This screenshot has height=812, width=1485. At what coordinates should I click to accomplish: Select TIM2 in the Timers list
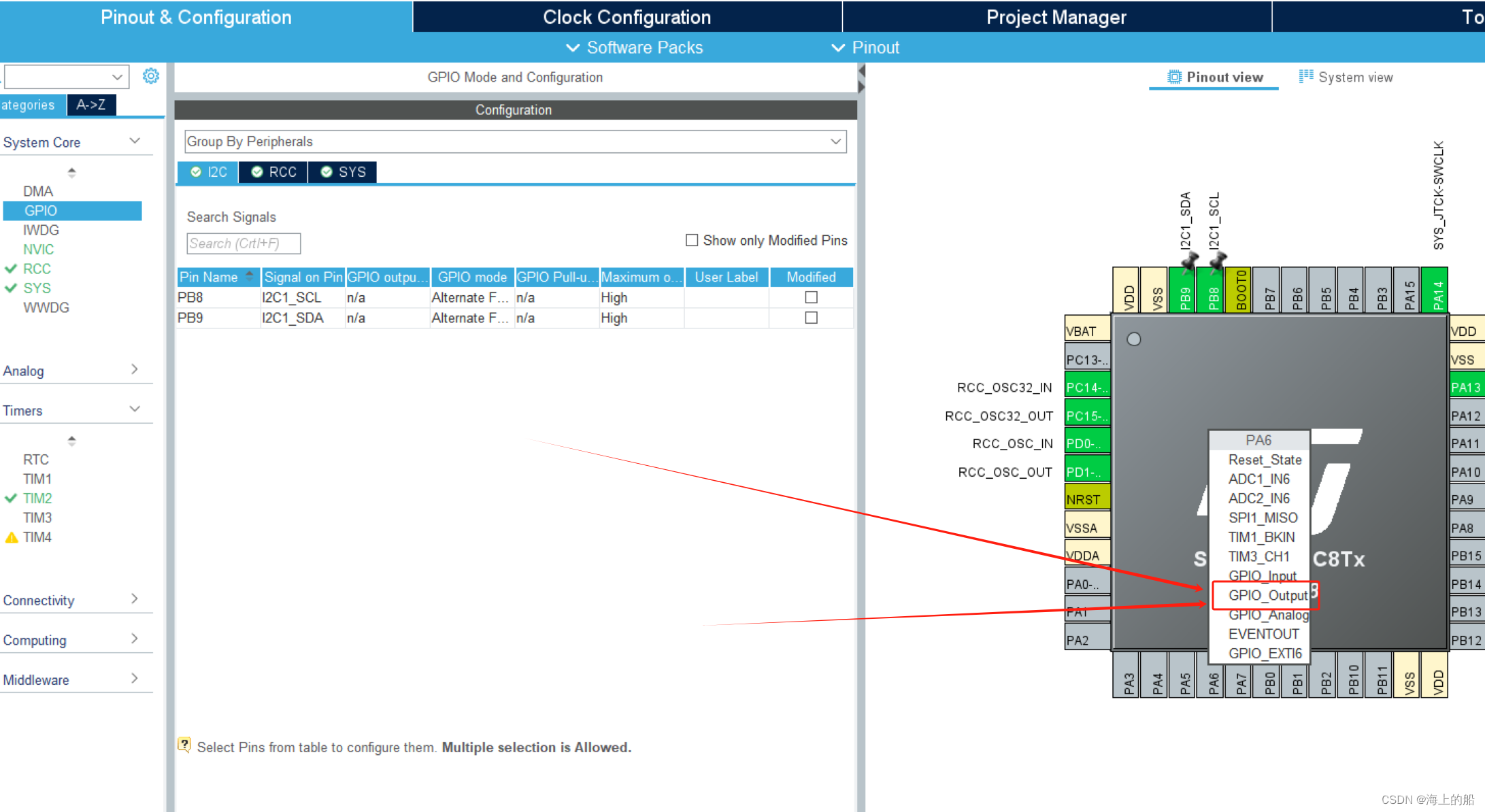[x=37, y=498]
